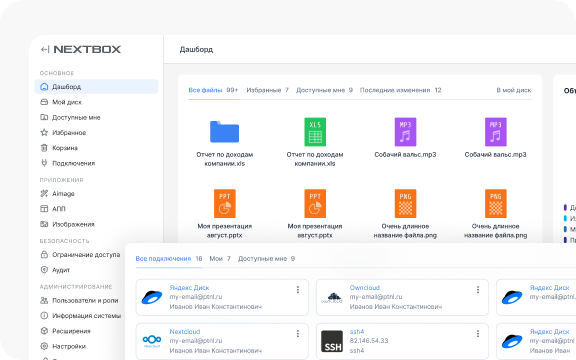Click the Дашборд page title
This screenshot has height=360, width=576.
pos(196,50)
